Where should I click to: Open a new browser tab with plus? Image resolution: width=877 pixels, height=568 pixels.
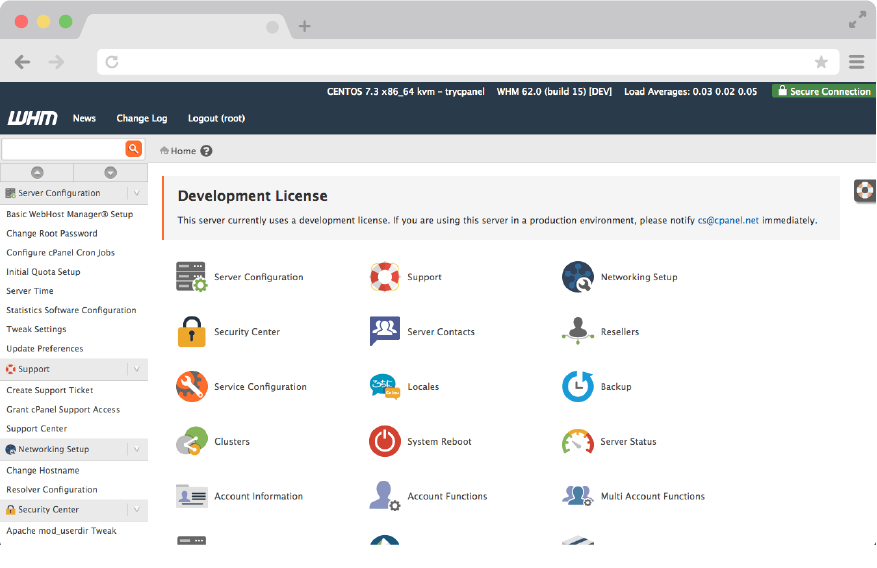point(304,26)
